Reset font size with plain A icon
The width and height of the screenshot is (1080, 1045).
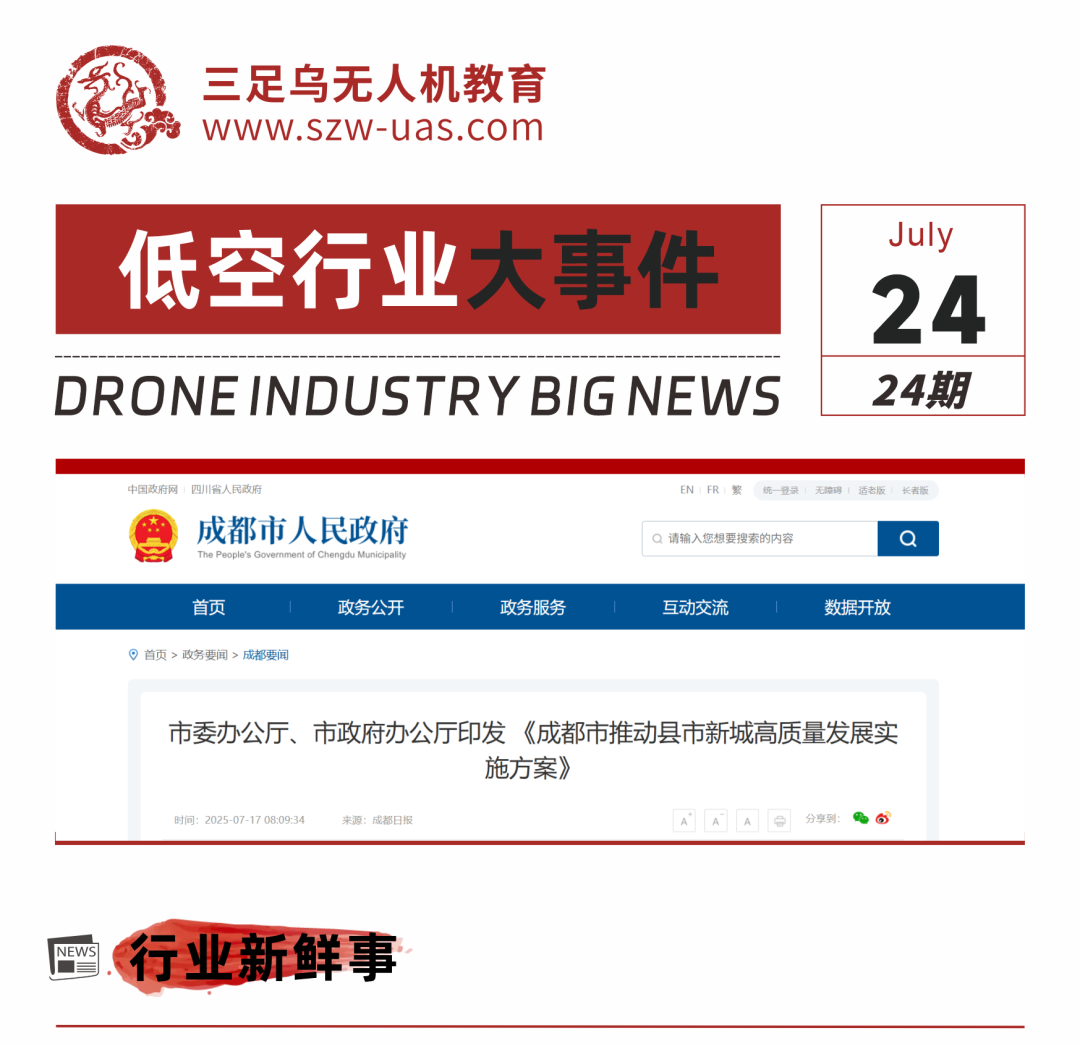[x=747, y=821]
